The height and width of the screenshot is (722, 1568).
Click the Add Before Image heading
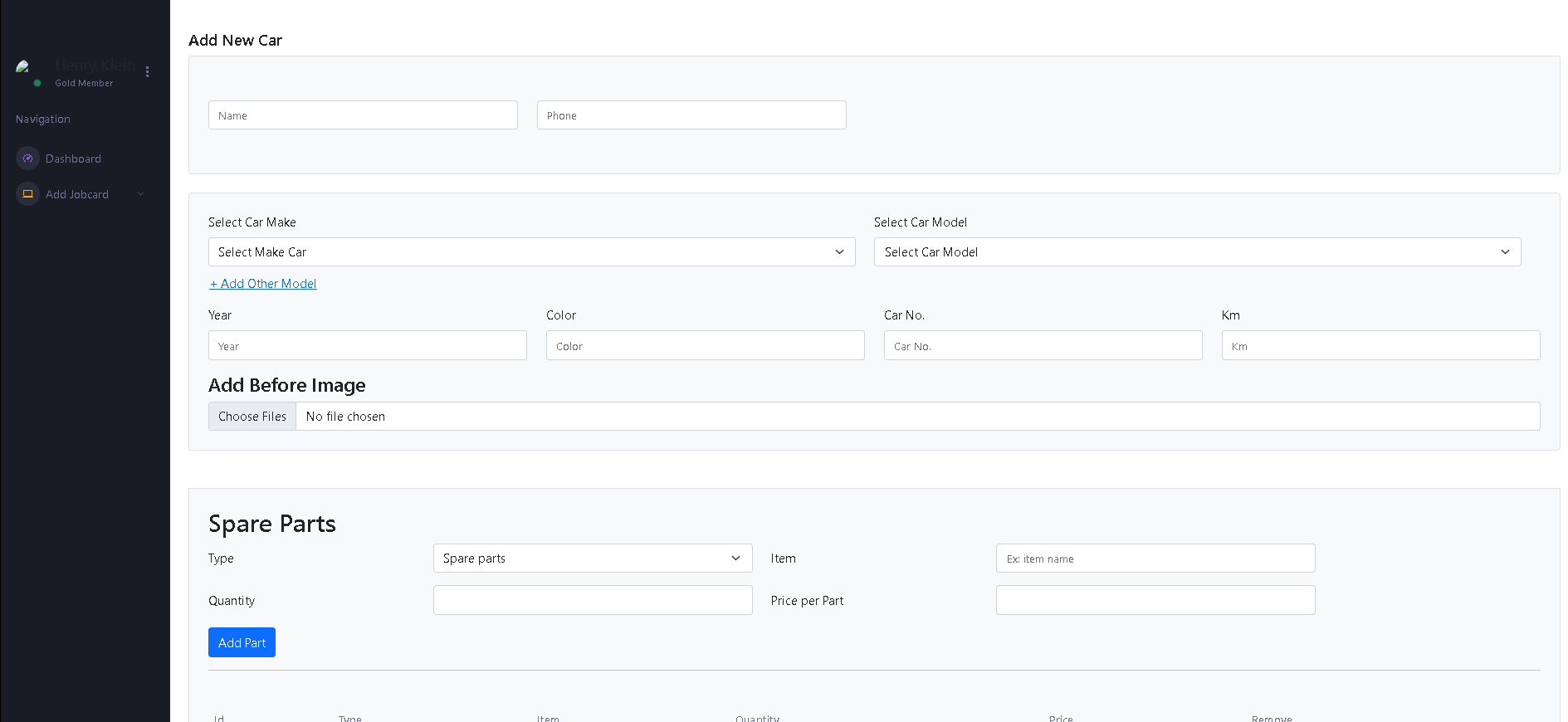[286, 385]
